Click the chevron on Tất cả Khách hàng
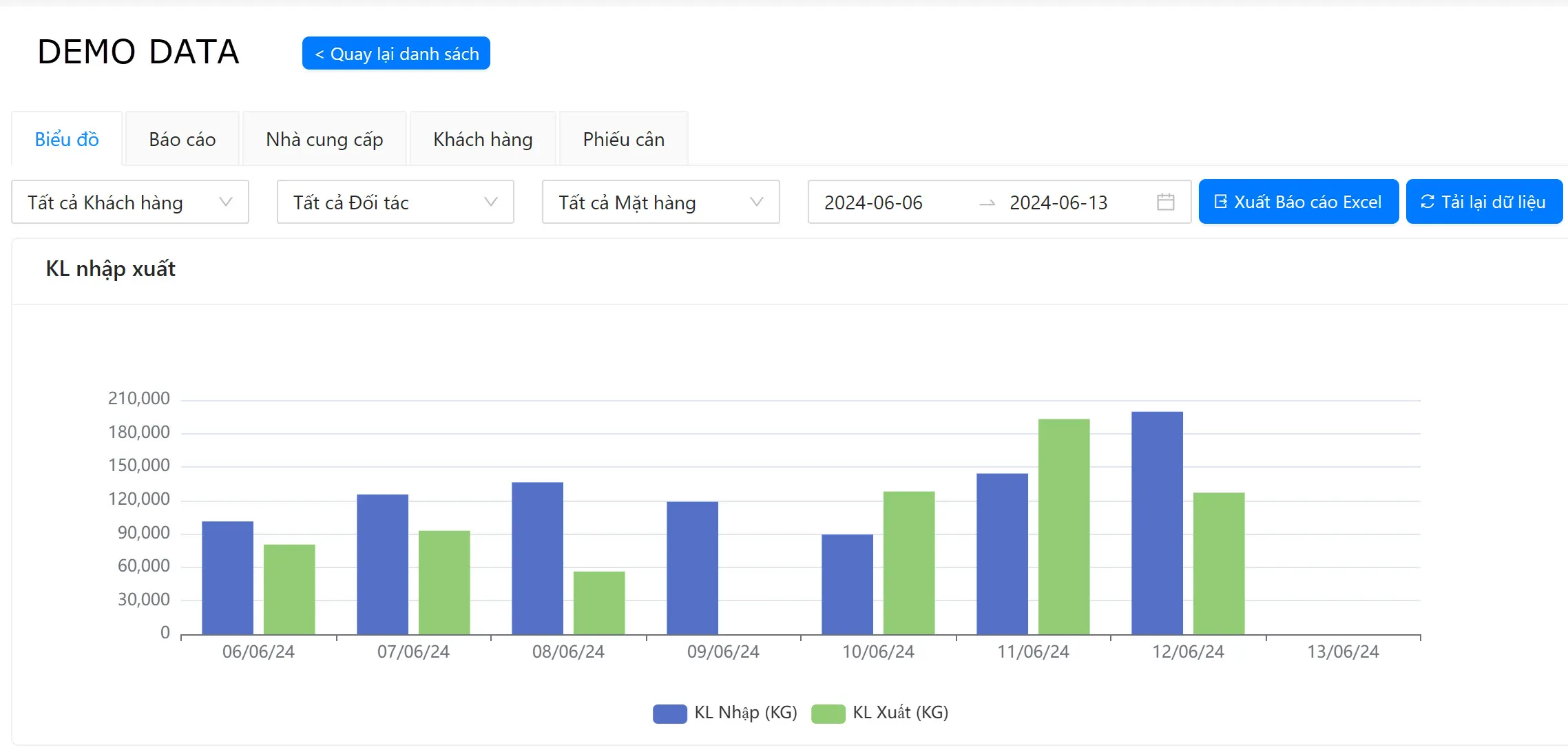 pyautogui.click(x=228, y=202)
